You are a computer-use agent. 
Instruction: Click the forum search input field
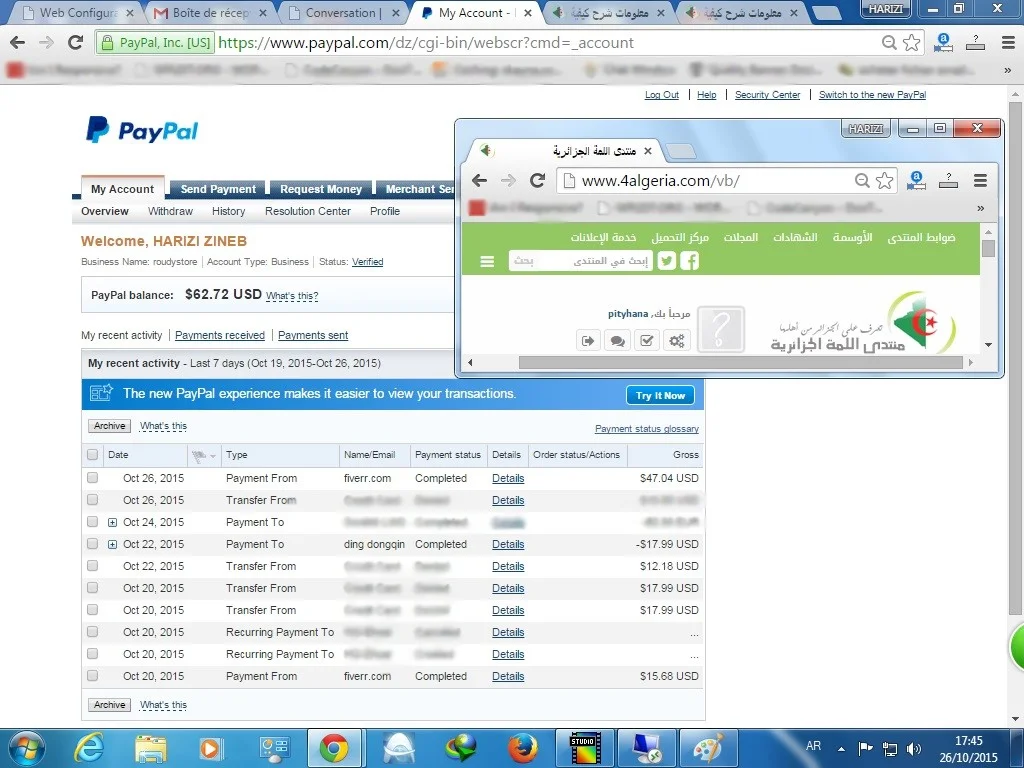coord(580,261)
